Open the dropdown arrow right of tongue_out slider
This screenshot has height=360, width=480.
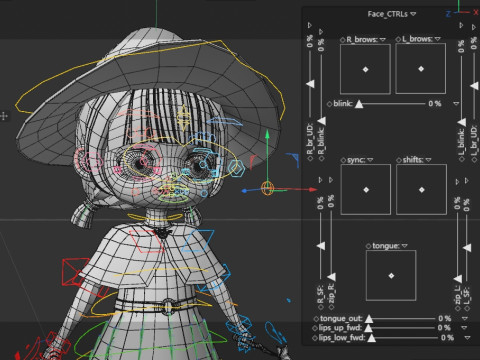[x=465, y=319]
